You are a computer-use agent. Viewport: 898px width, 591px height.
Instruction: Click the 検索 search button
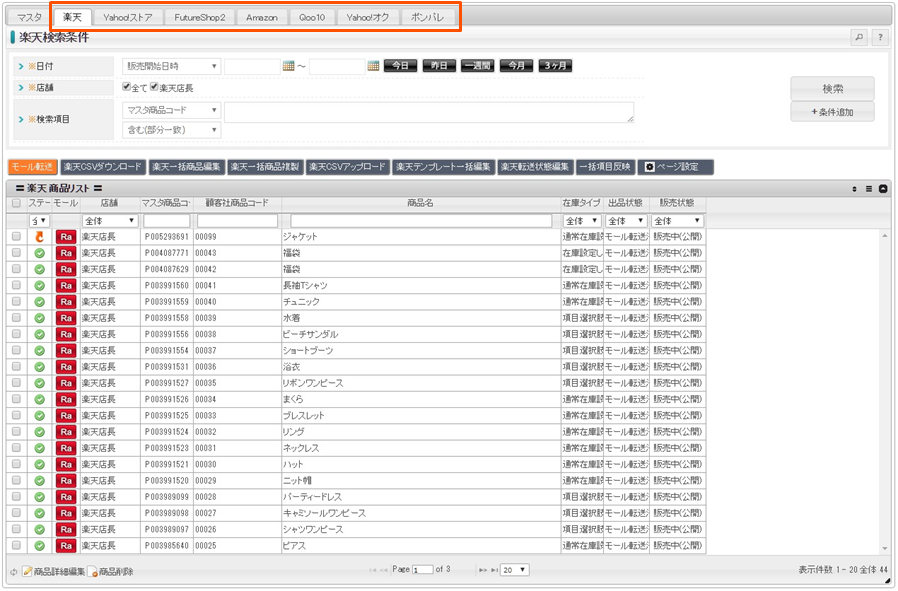(x=832, y=89)
